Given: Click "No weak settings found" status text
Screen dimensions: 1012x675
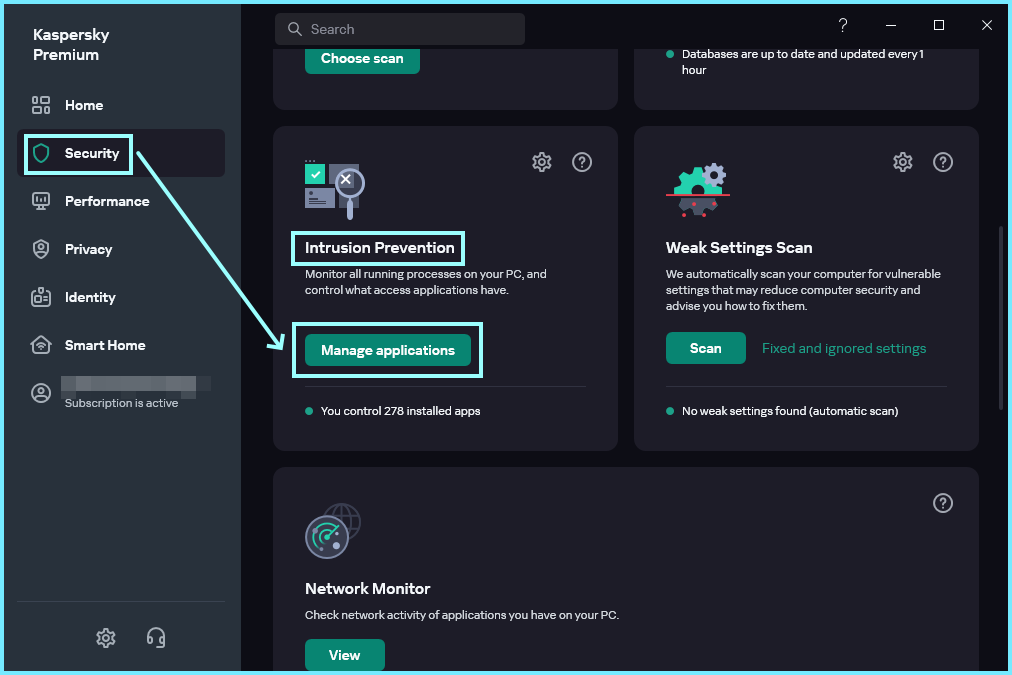Looking at the screenshot, I should pos(790,411).
